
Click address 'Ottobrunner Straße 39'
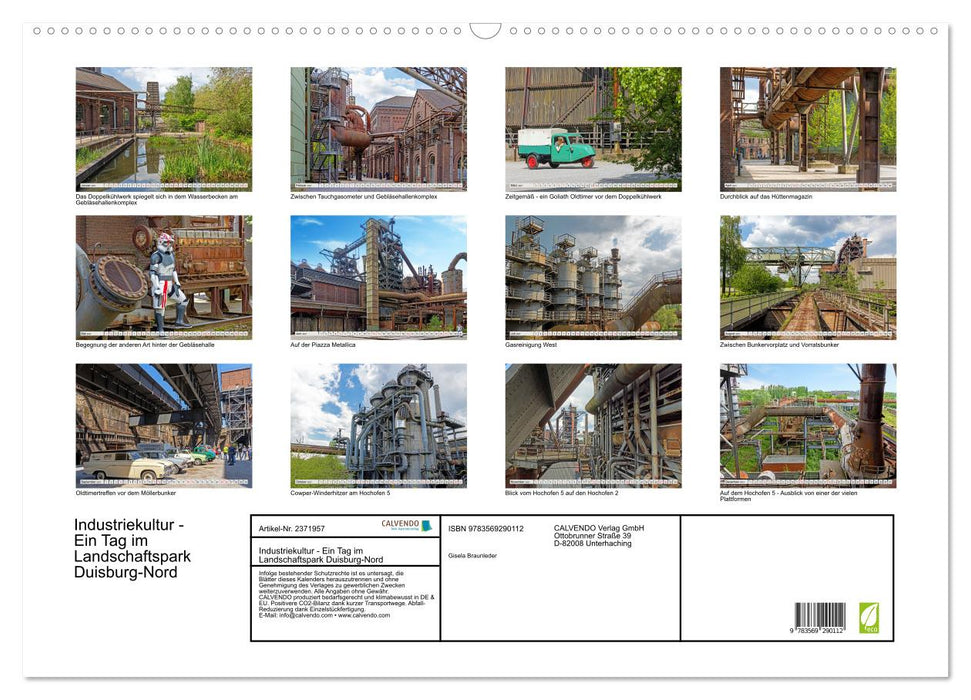[x=593, y=536]
